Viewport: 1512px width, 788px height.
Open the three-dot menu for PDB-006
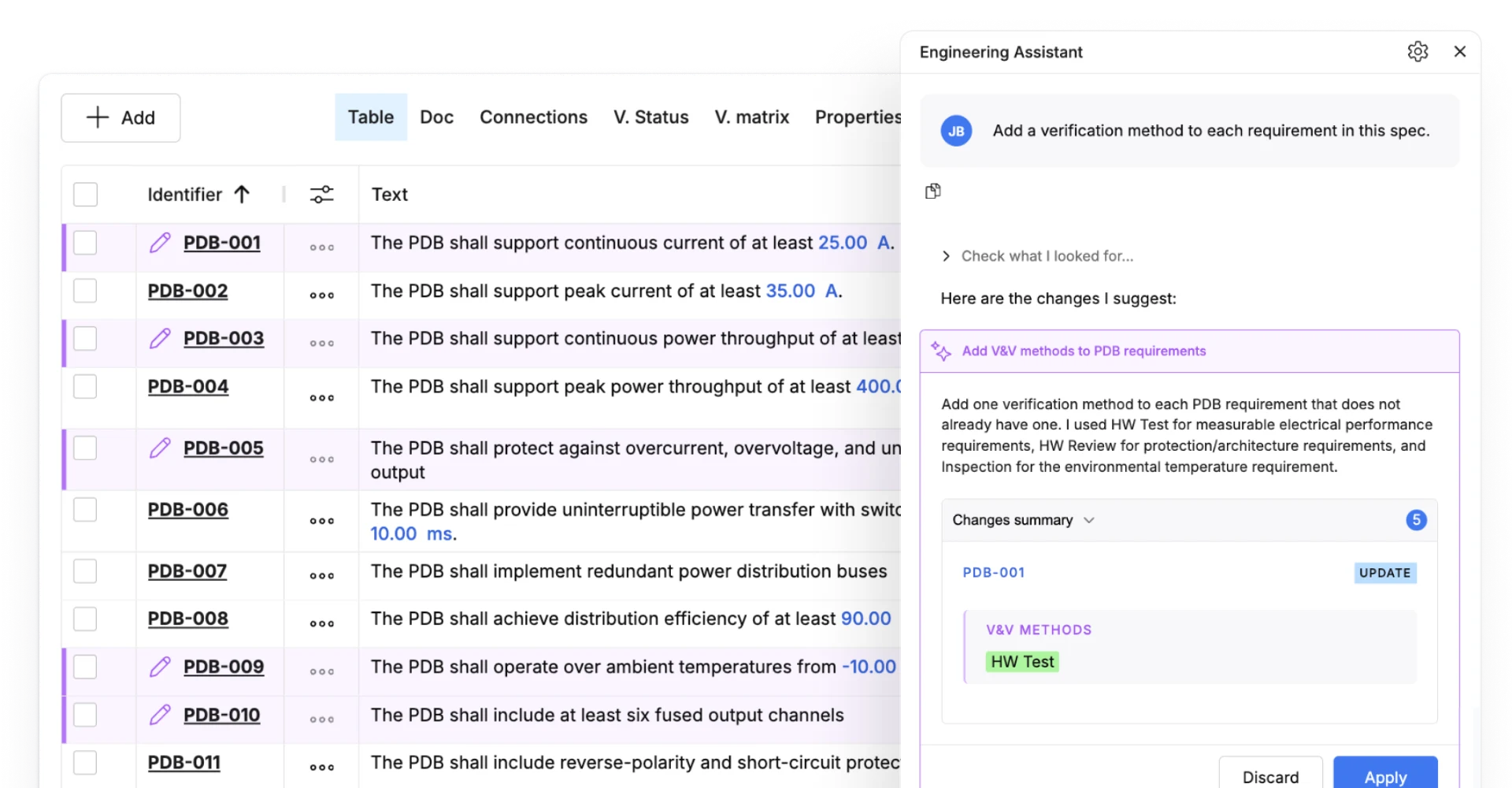(321, 521)
